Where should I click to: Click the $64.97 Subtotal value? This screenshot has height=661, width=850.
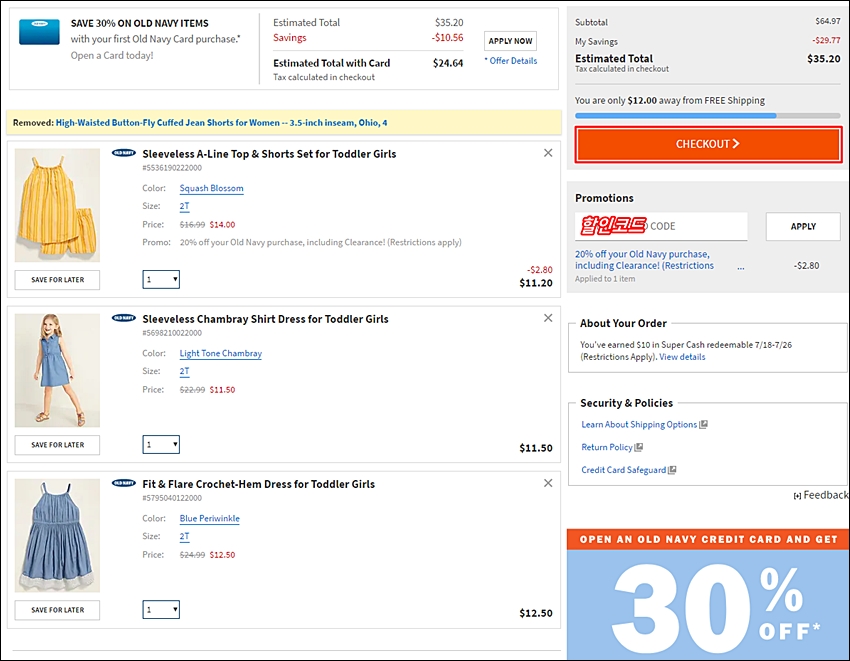click(x=828, y=21)
